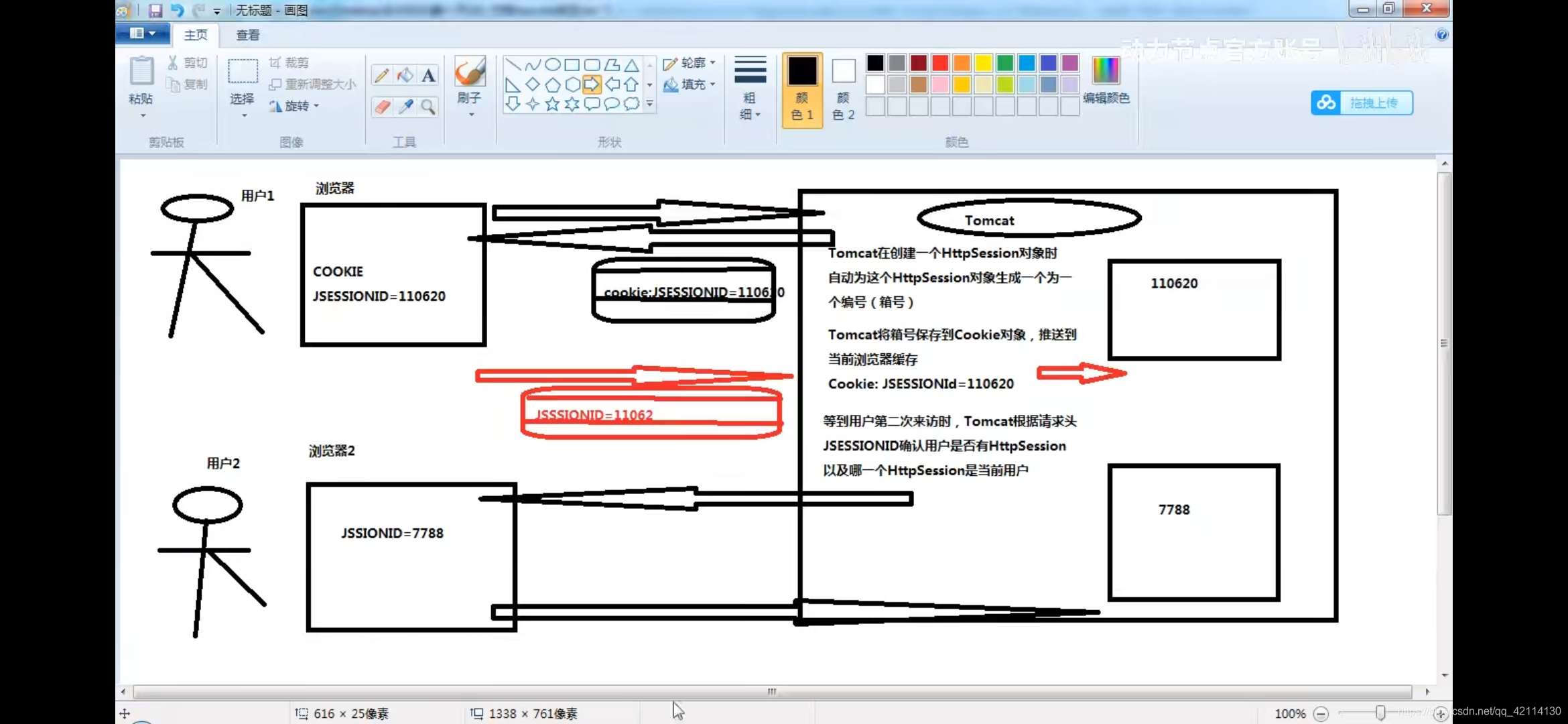
Task: Click 编辑颜色 edit colors button
Action: (1106, 80)
